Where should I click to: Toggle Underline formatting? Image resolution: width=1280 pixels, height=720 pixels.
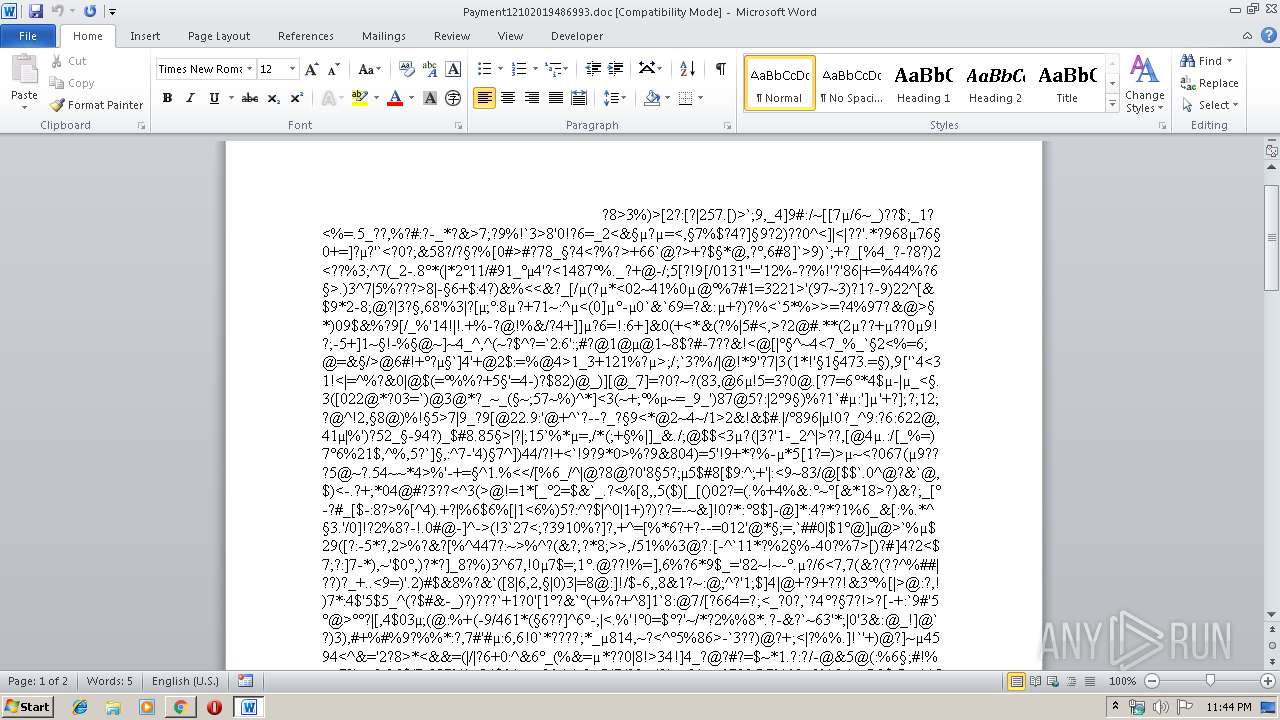tap(213, 98)
